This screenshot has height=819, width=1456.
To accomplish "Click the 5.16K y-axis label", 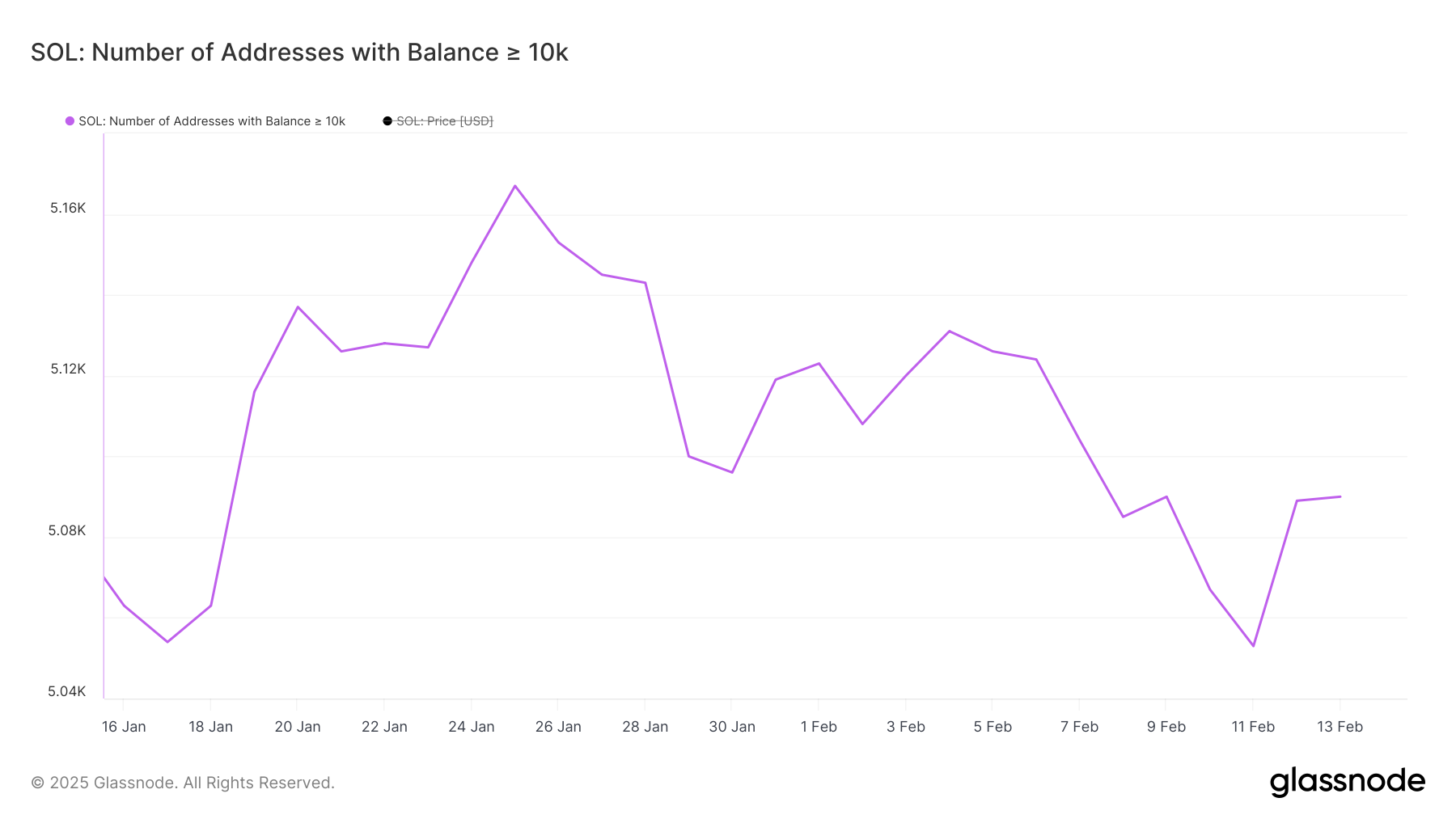I will tap(68, 209).
